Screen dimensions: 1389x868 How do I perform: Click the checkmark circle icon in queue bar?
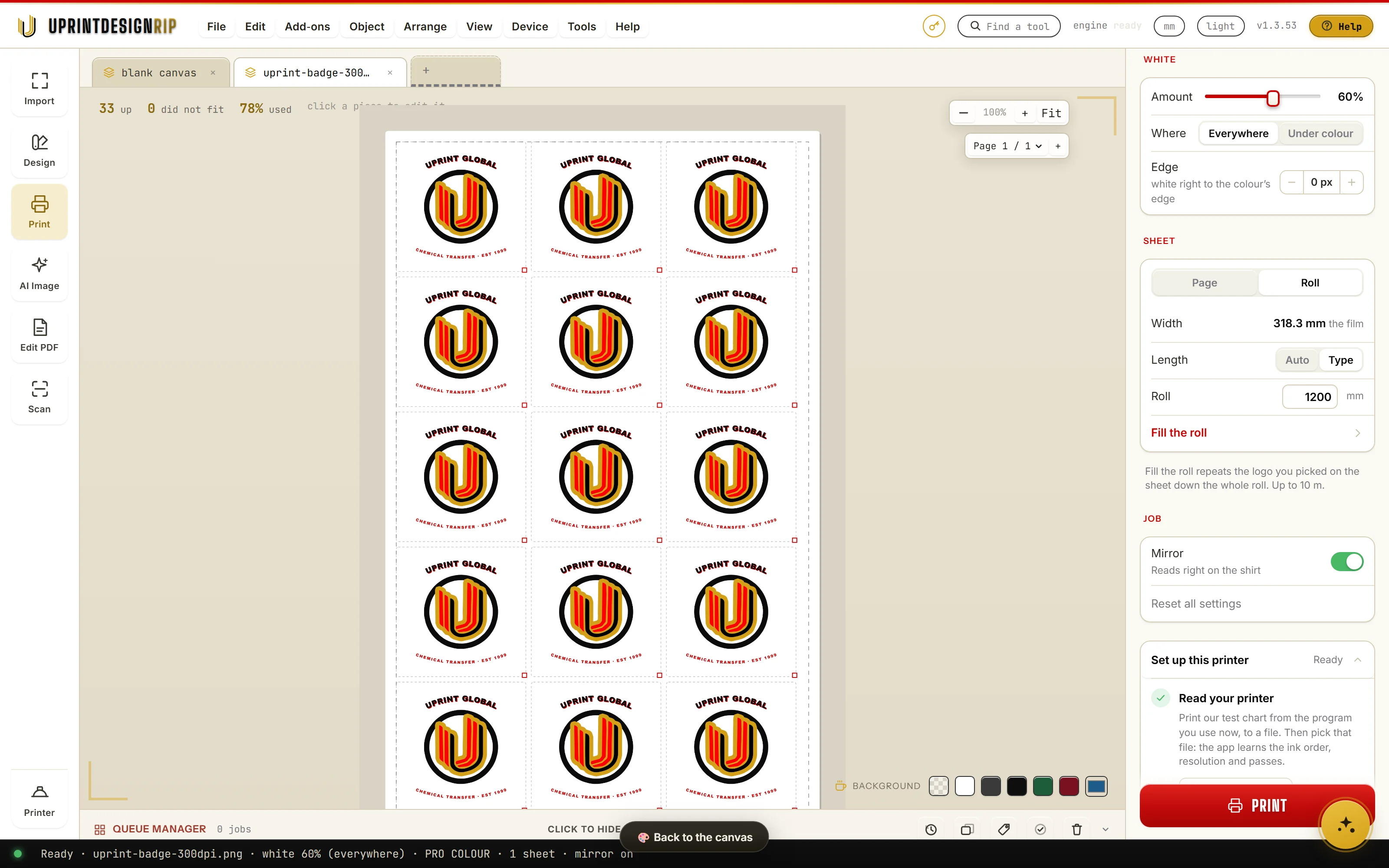pos(1040,829)
